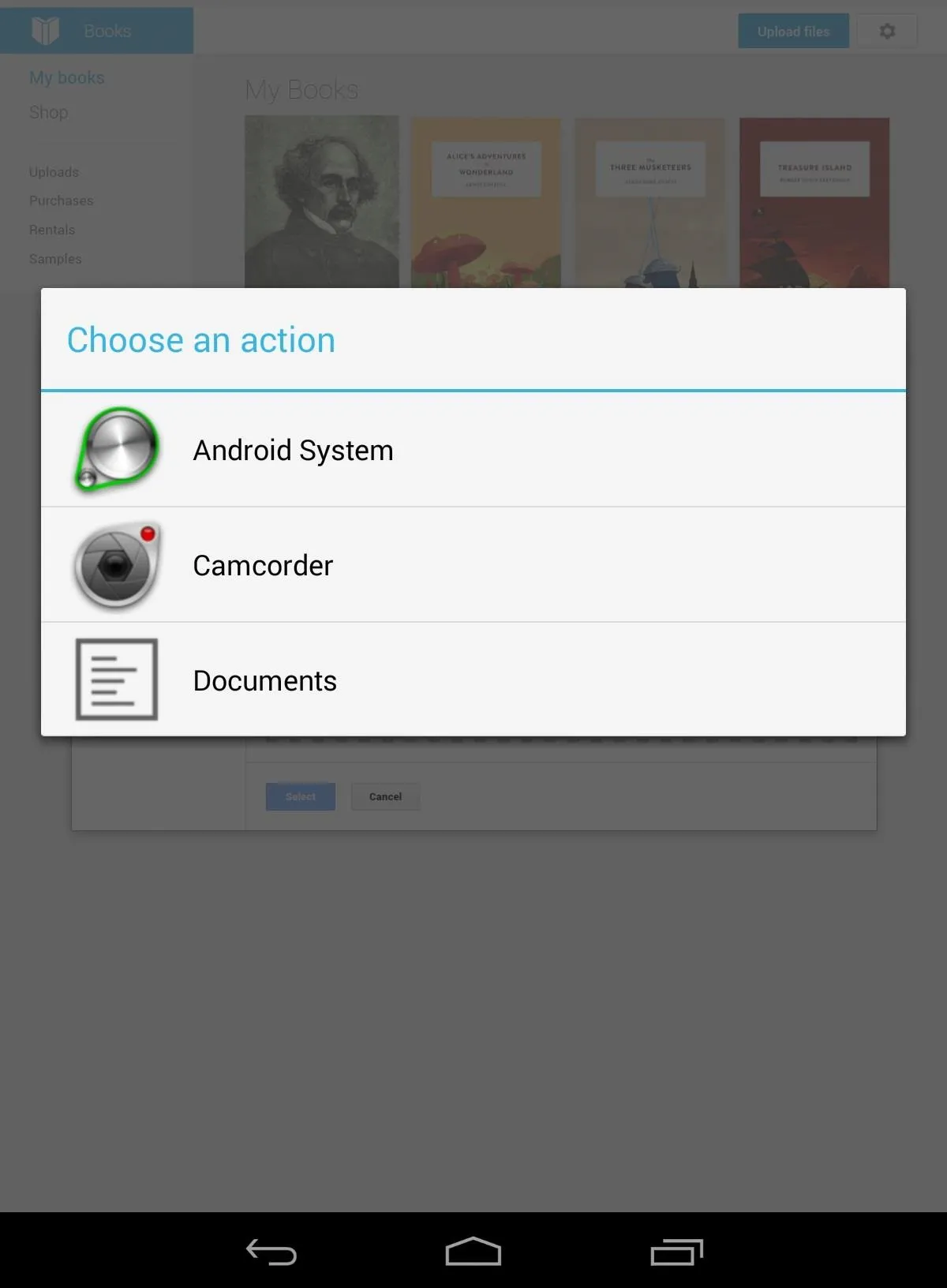This screenshot has height=1288, width=947.
Task: Tap the recent apps navigation icon
Action: (676, 1252)
